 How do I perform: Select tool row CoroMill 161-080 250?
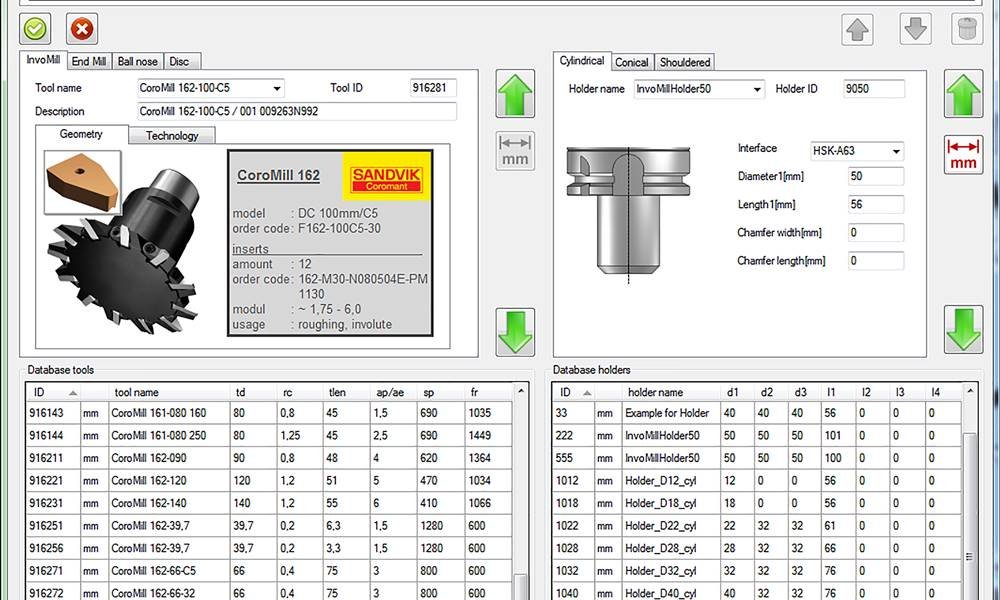(269, 435)
